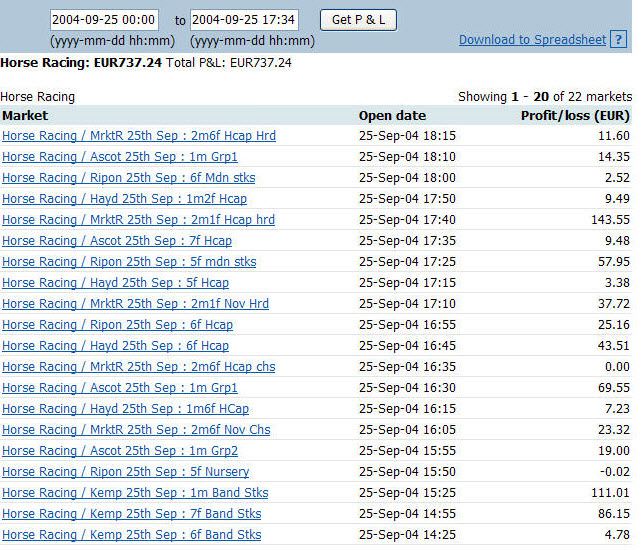The width and height of the screenshot is (641, 551).
Task: Click the bold Horse Racing: EUR737.24 summary
Action: (x=81, y=63)
